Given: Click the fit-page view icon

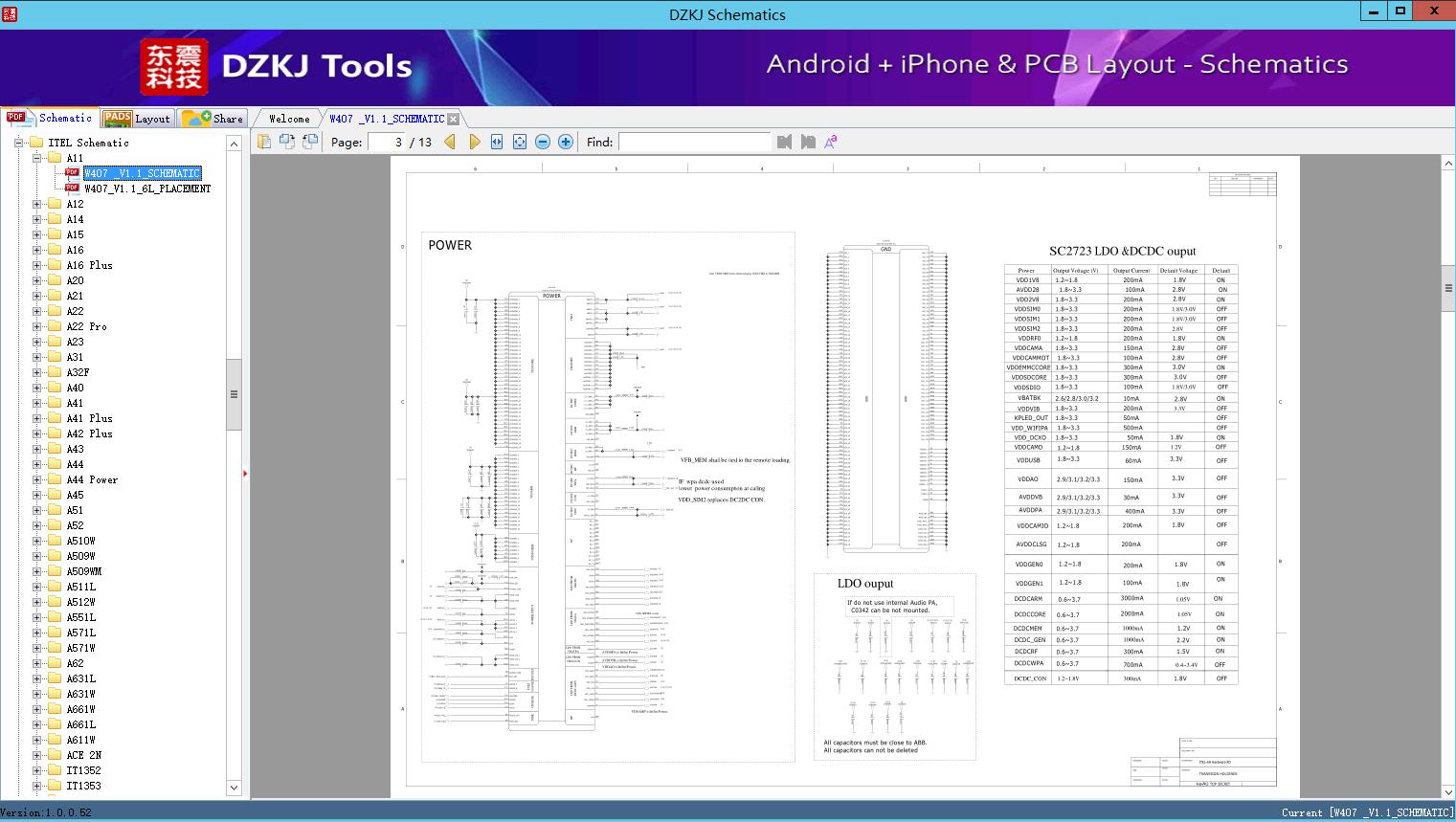Looking at the screenshot, I should 519,141.
